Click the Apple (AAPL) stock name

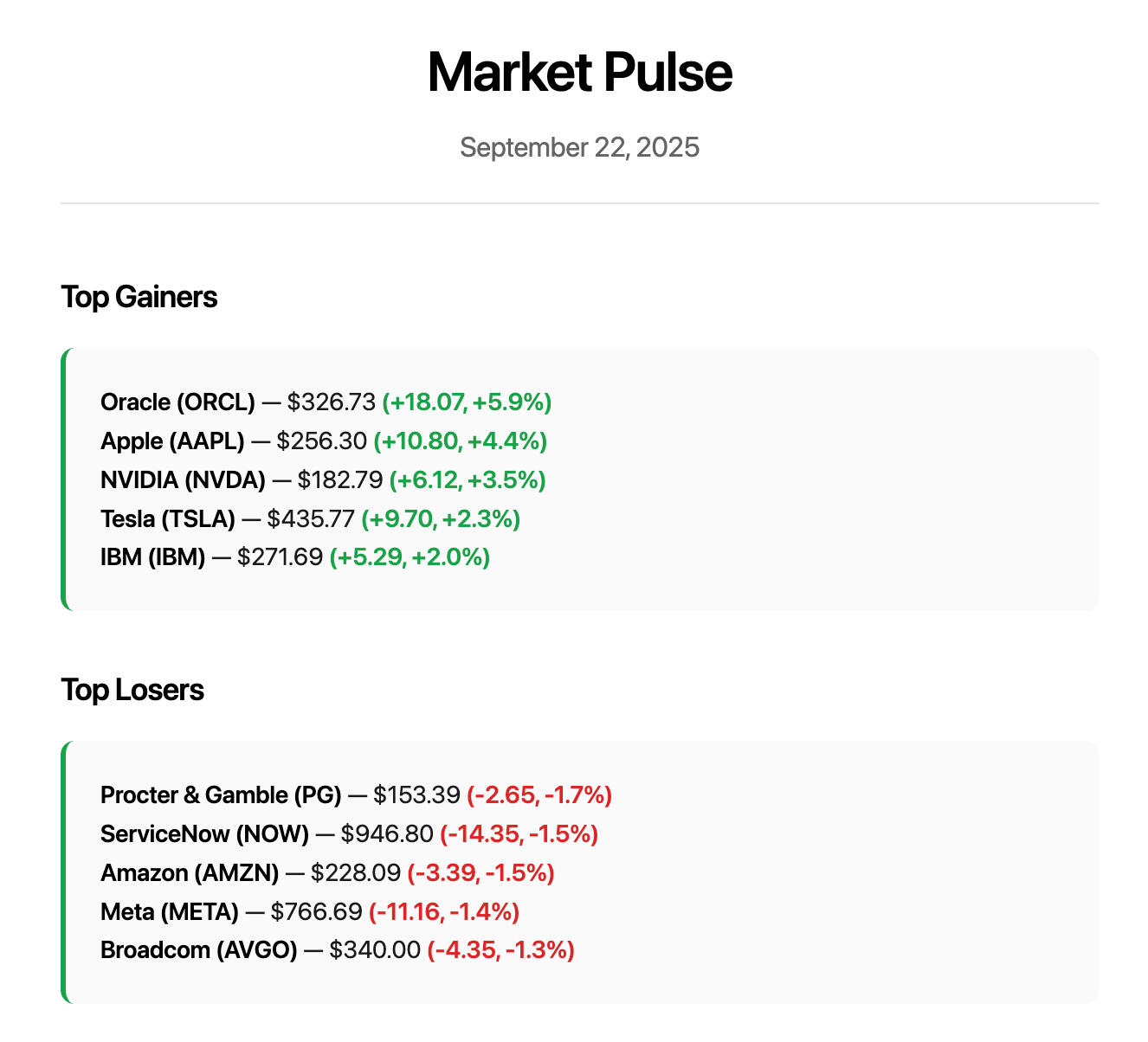(x=172, y=441)
